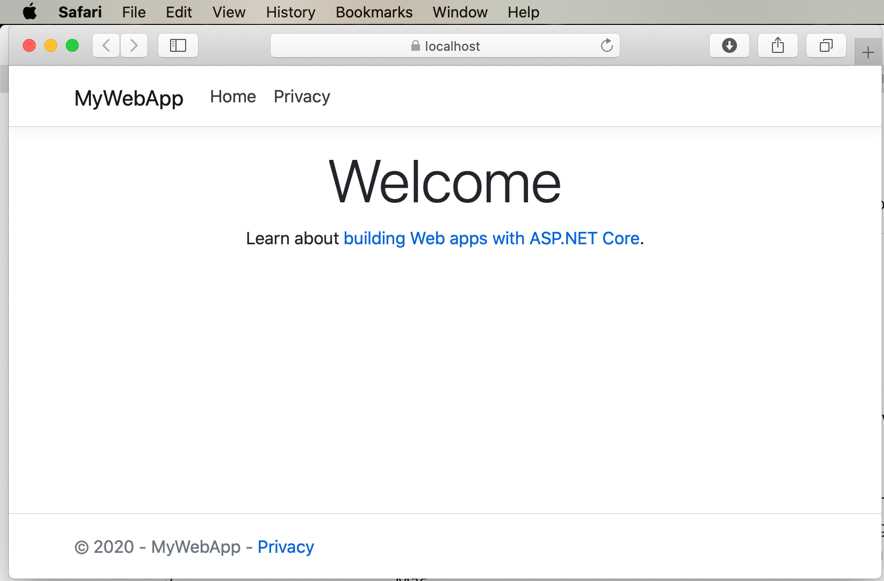Open the Downloads list
The width and height of the screenshot is (884, 581).
[x=728, y=45]
